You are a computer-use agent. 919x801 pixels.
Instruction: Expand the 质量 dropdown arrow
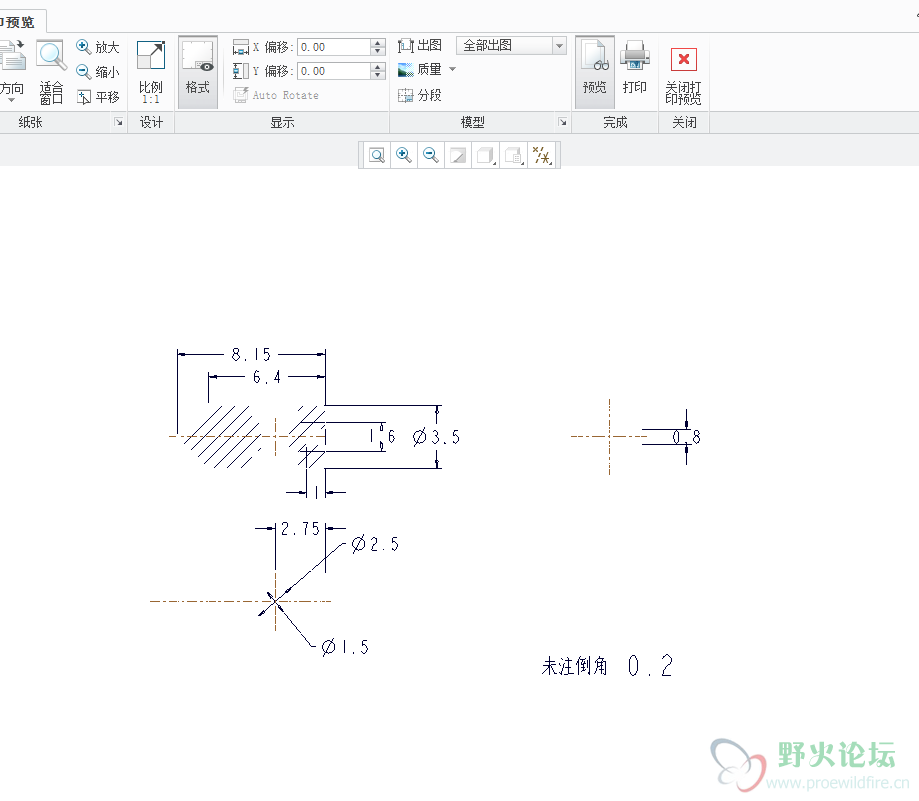point(452,69)
